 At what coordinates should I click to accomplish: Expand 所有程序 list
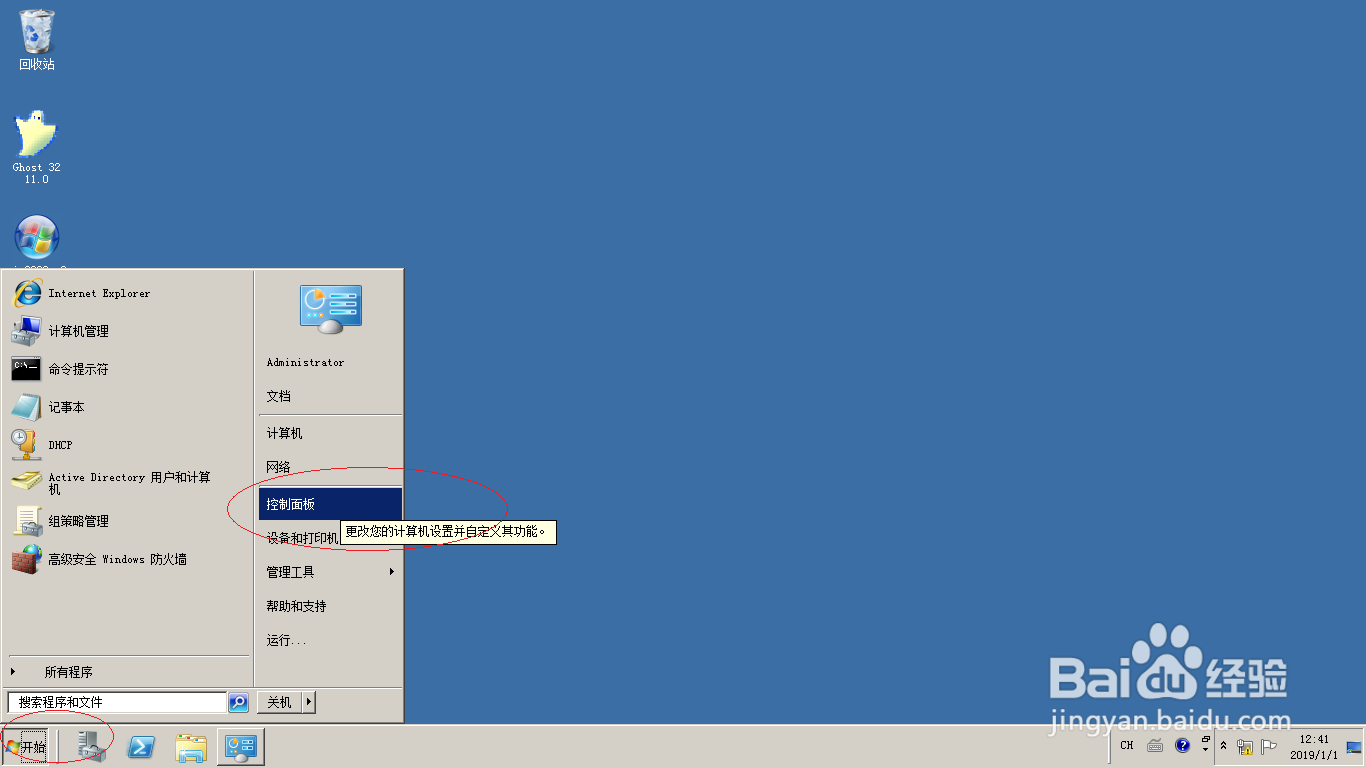(x=127, y=672)
